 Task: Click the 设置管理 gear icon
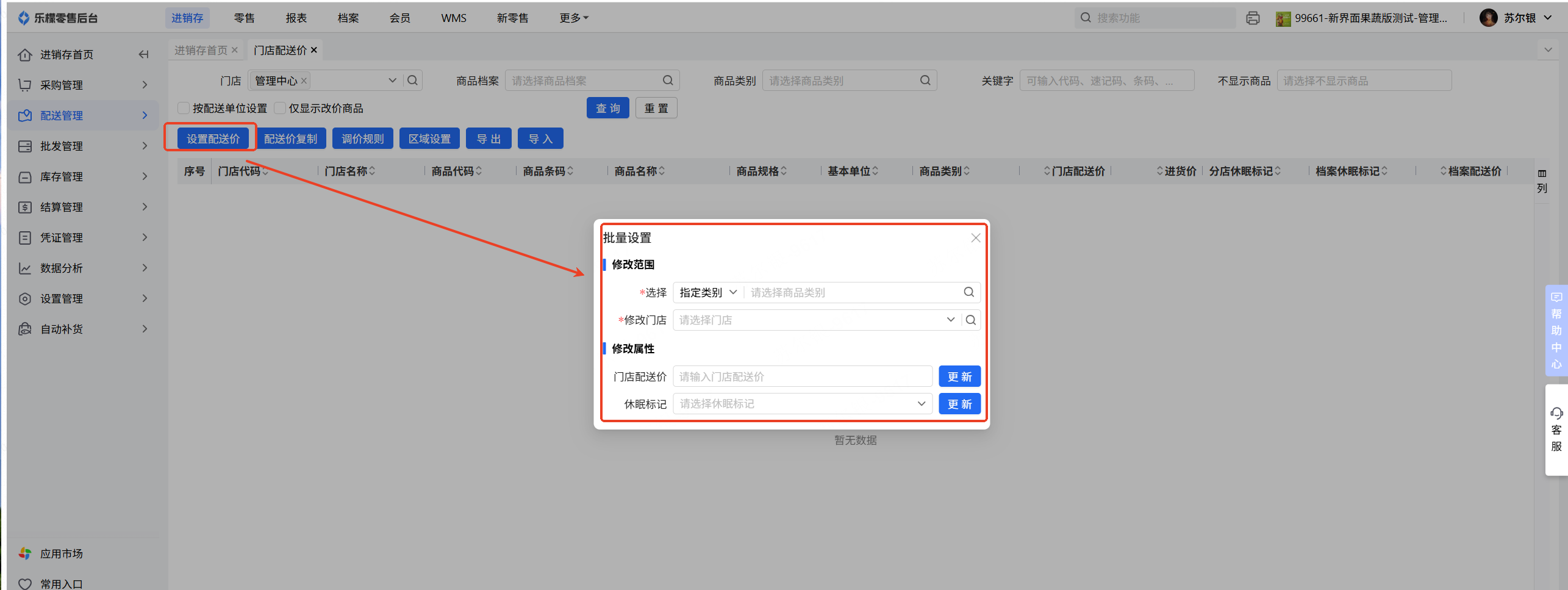pyautogui.click(x=25, y=299)
